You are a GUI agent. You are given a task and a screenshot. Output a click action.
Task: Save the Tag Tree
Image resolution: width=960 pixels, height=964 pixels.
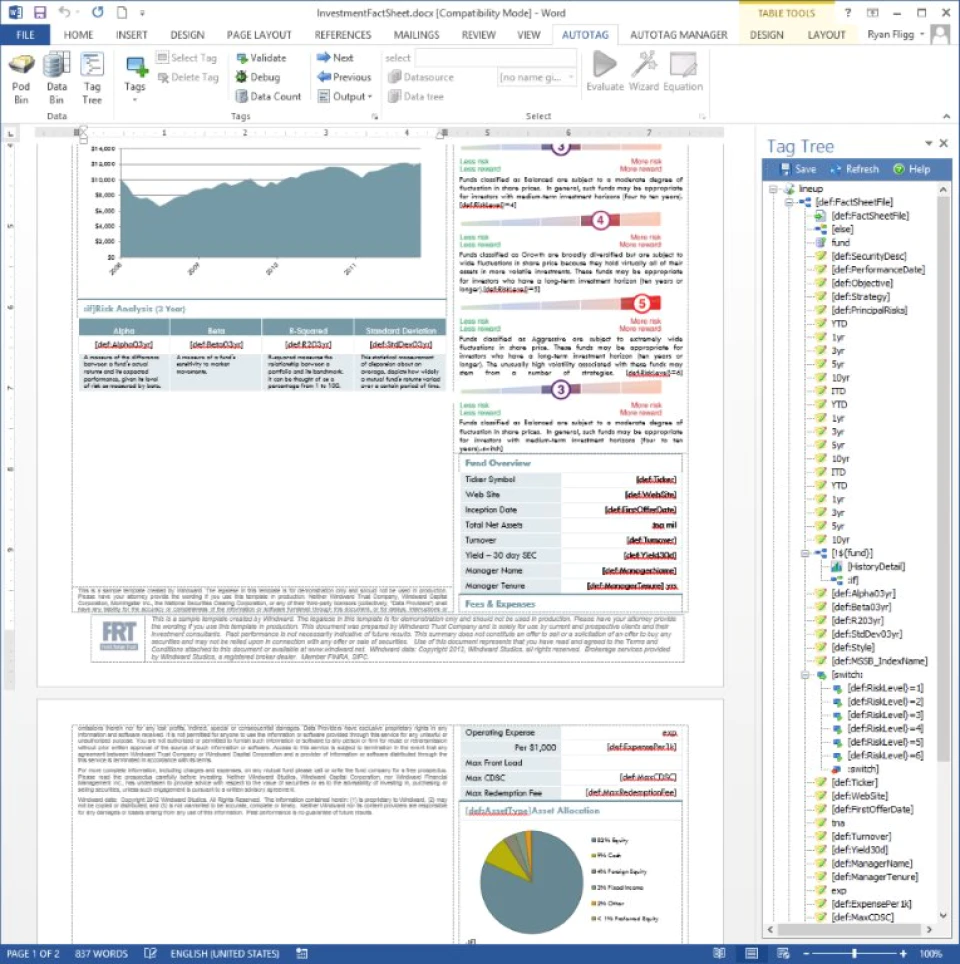point(798,169)
